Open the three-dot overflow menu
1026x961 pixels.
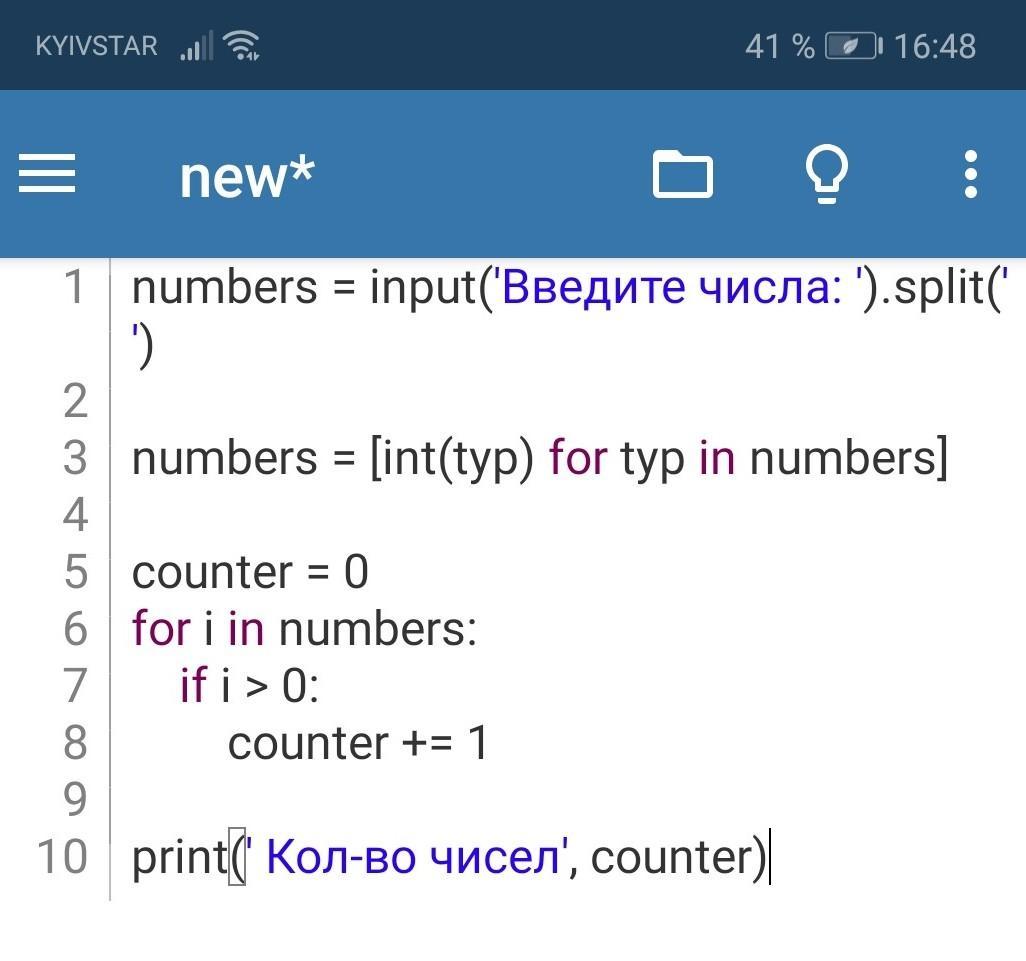(x=970, y=175)
